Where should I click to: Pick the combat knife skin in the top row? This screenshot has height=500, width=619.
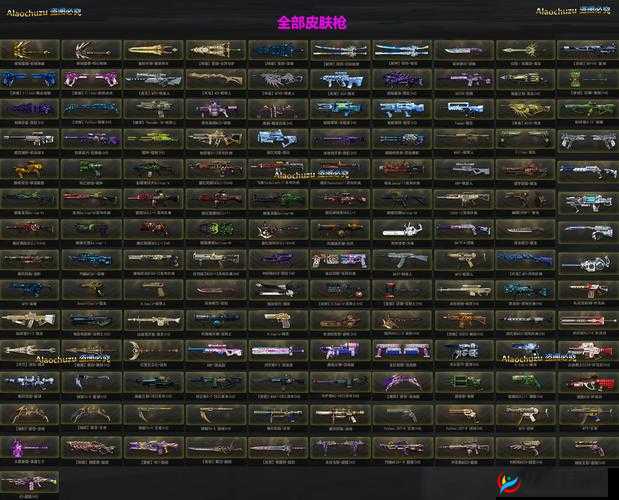click(464, 50)
